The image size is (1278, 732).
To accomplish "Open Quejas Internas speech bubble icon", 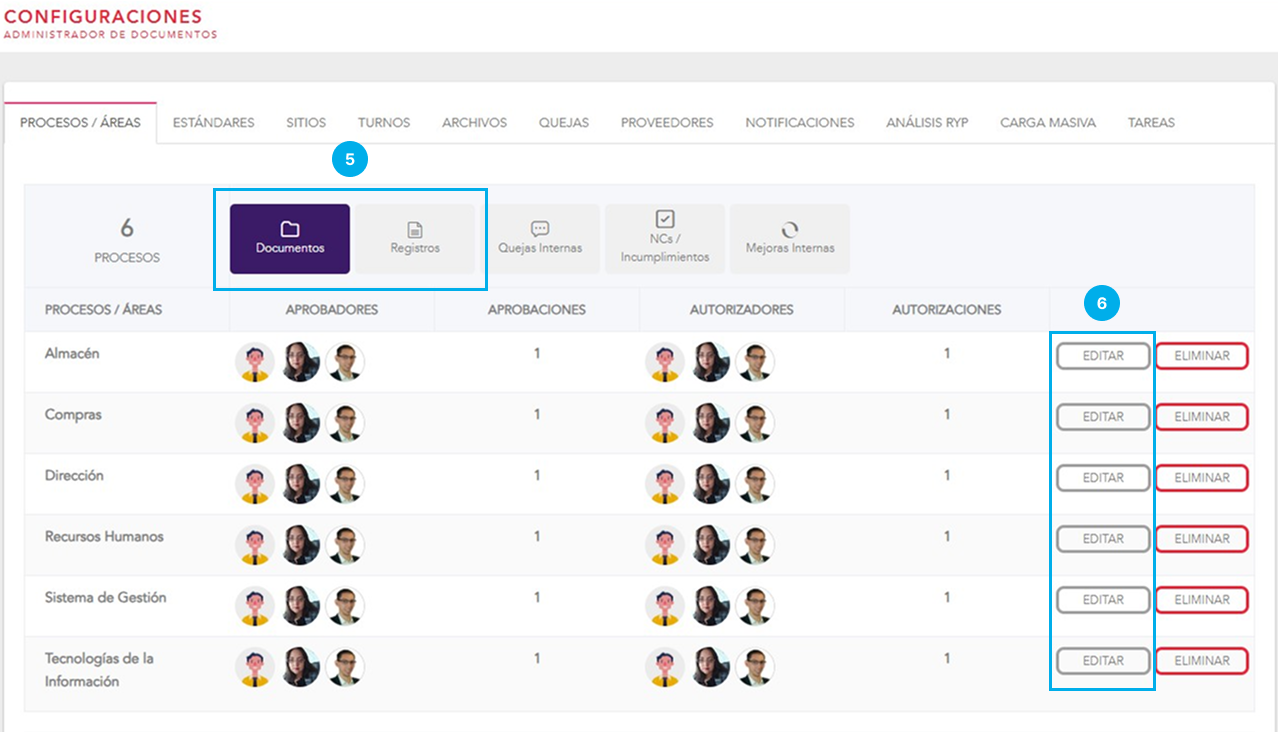I will tap(540, 229).
